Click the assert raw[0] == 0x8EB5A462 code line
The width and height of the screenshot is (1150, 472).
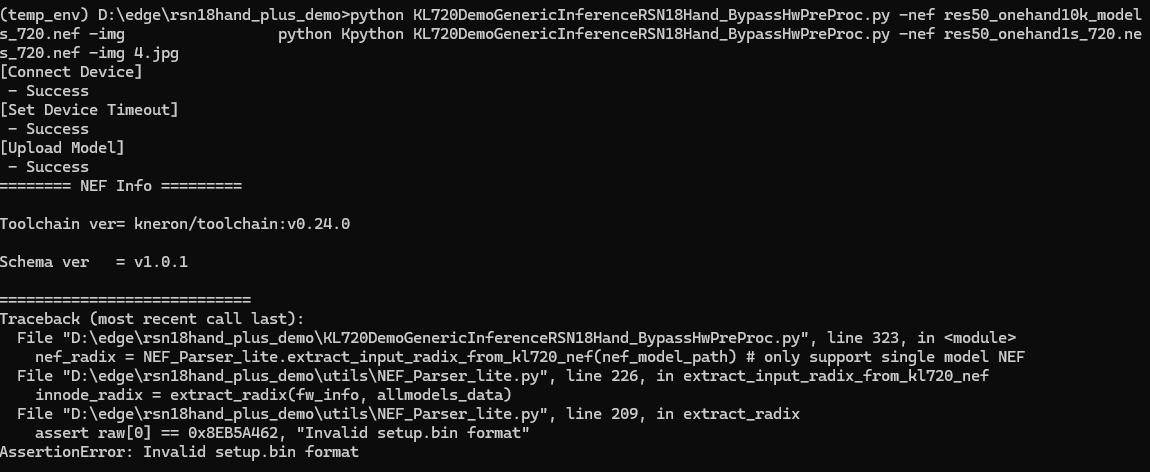pos(282,433)
